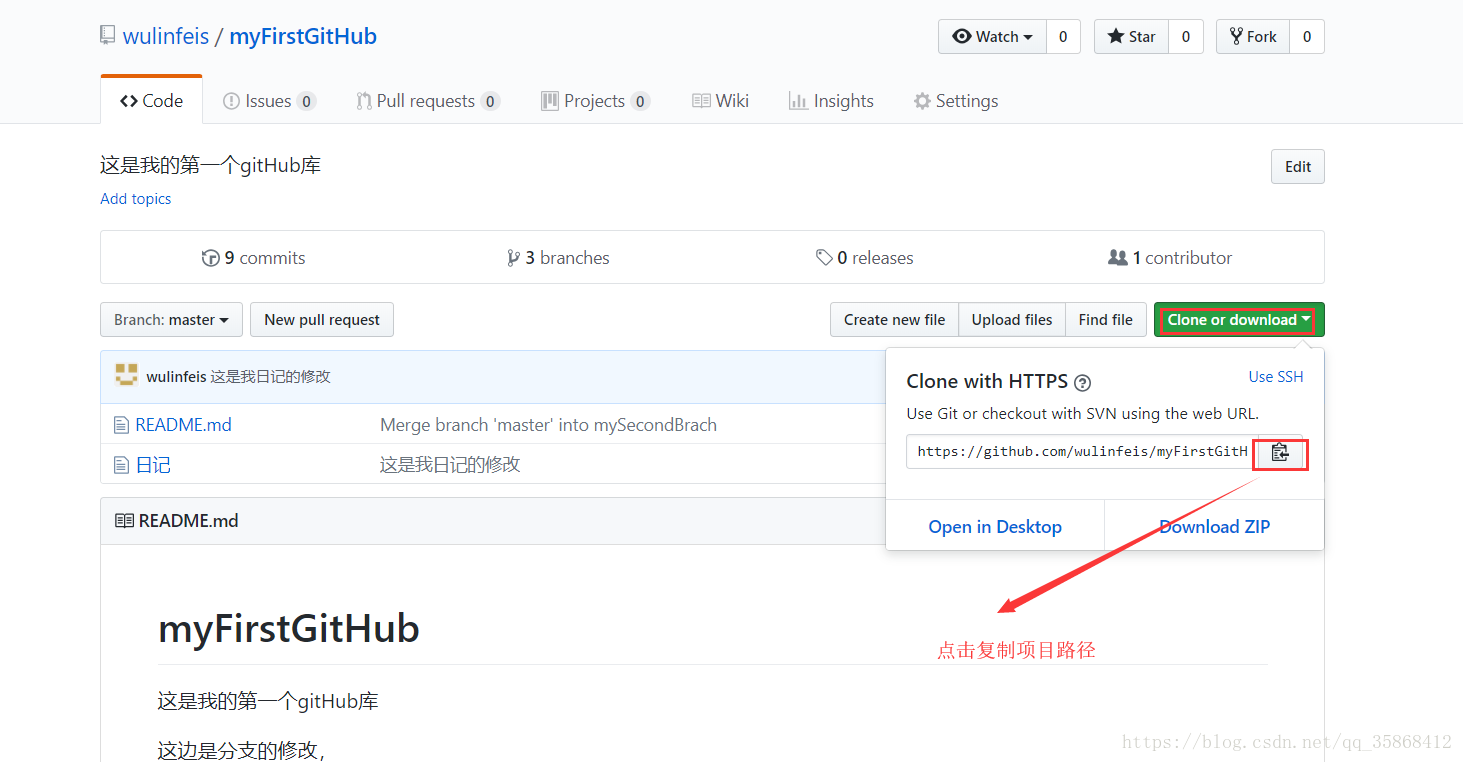
Task: Open the Wiki tab
Action: (x=720, y=101)
